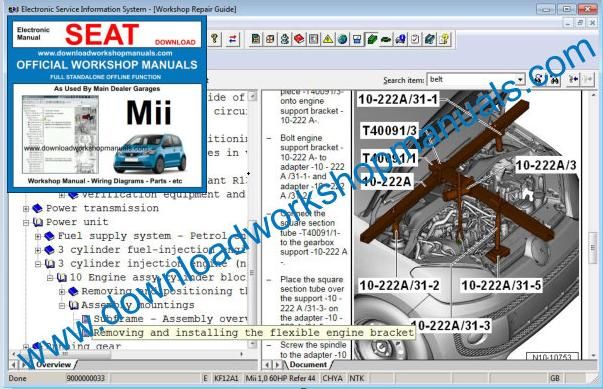Select 10 Engine assy cylinder block entry
603x389 pixels.
(158, 278)
